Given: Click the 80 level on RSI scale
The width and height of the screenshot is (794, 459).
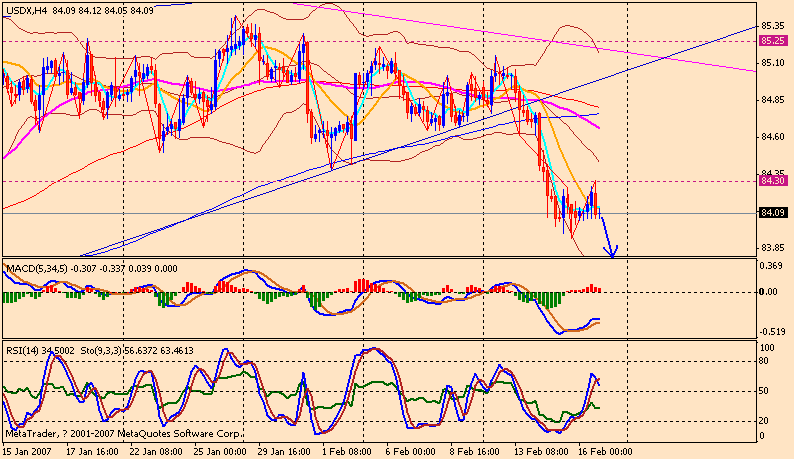Looking at the screenshot, I should (x=764, y=361).
